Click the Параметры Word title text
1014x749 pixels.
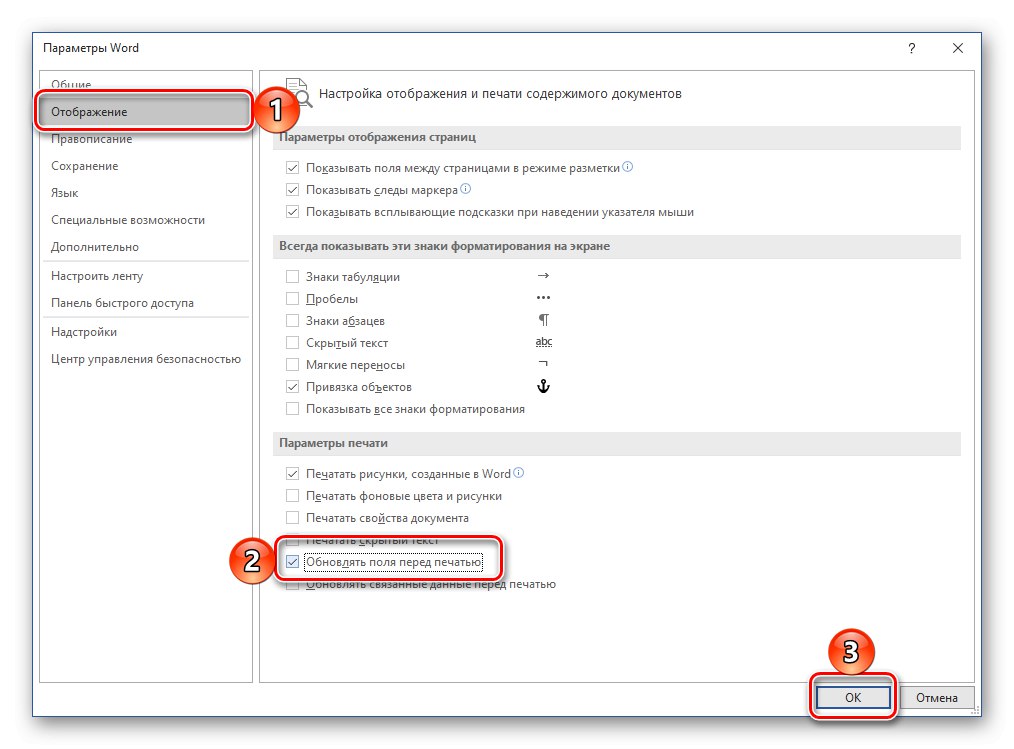coord(91,49)
